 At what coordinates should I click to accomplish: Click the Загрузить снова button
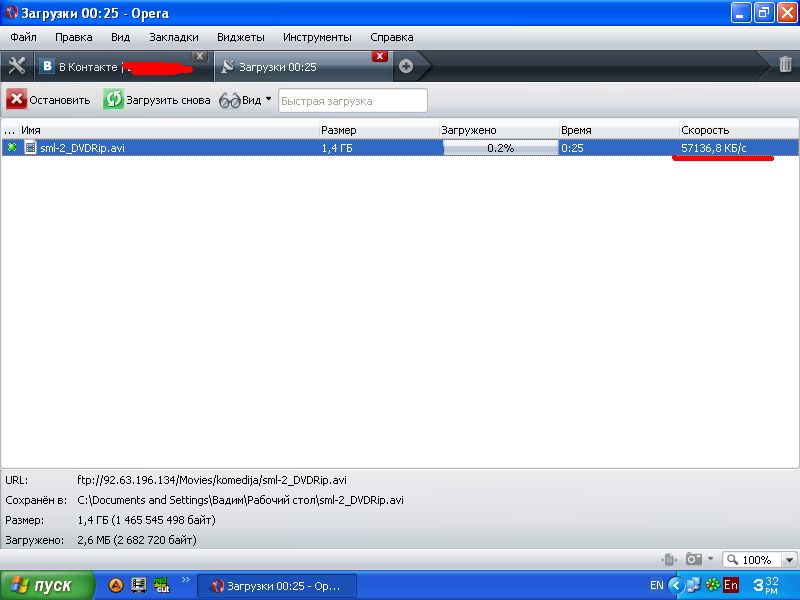click(157, 99)
